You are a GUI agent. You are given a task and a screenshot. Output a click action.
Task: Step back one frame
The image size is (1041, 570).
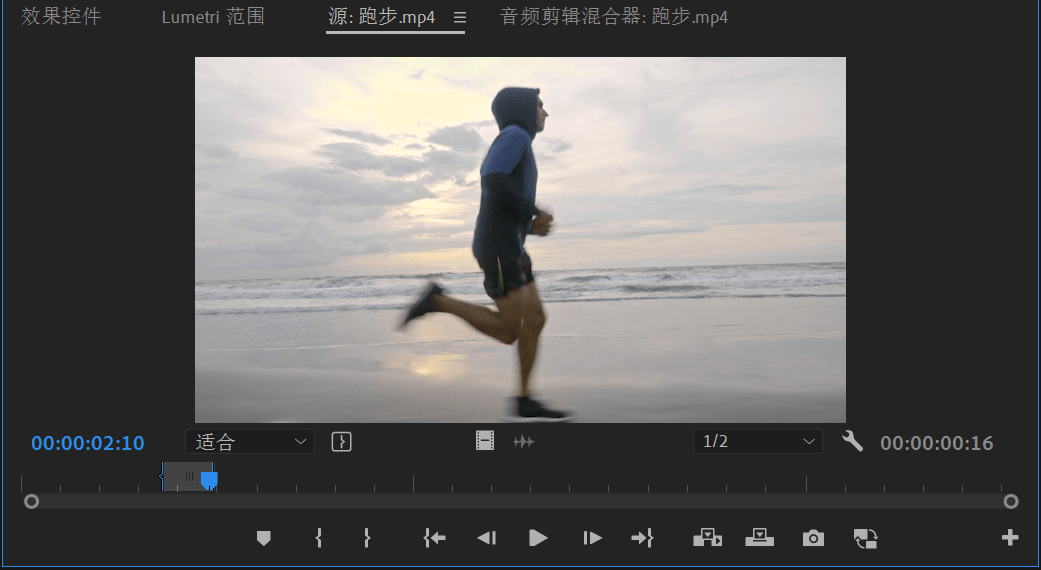[487, 537]
